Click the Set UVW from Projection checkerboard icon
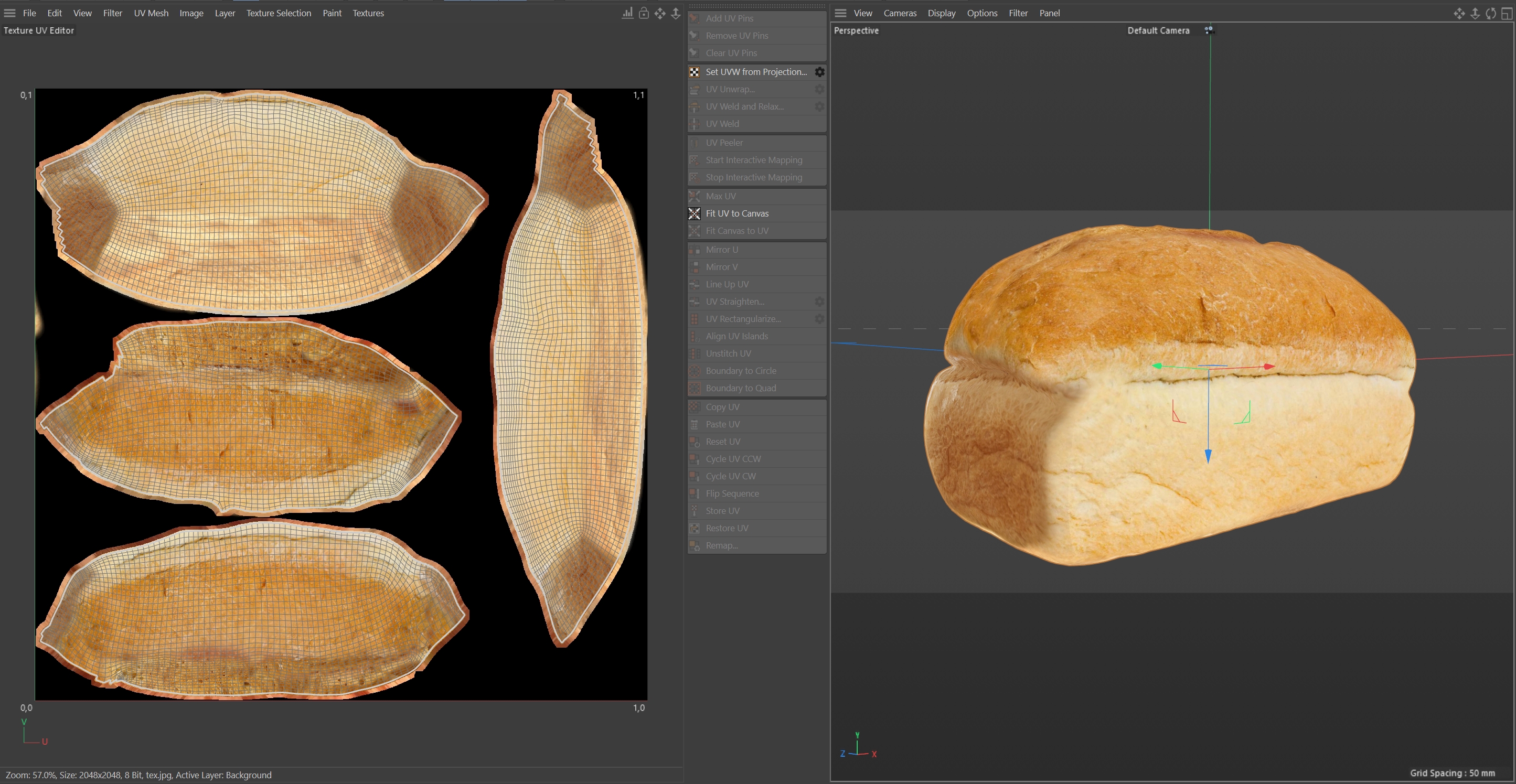 695,72
